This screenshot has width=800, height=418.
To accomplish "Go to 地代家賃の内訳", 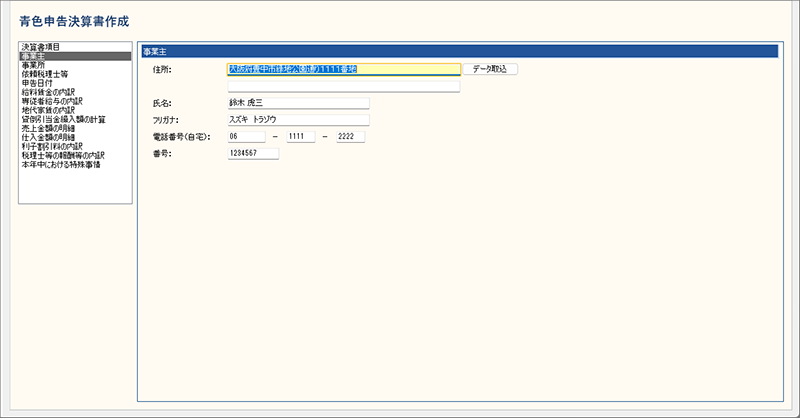I will tap(48, 110).
